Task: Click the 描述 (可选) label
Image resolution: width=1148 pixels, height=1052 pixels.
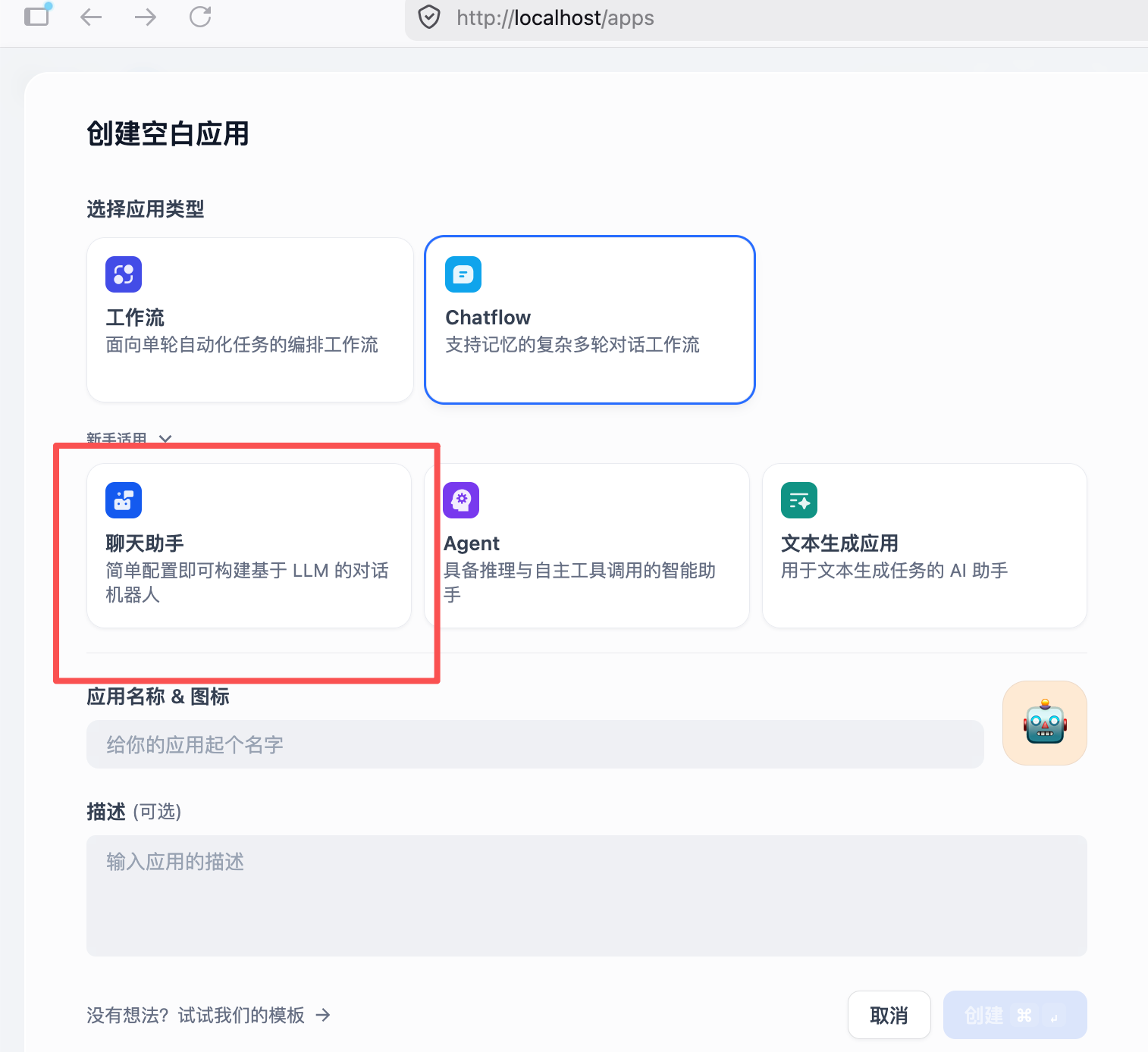Action: (x=134, y=812)
